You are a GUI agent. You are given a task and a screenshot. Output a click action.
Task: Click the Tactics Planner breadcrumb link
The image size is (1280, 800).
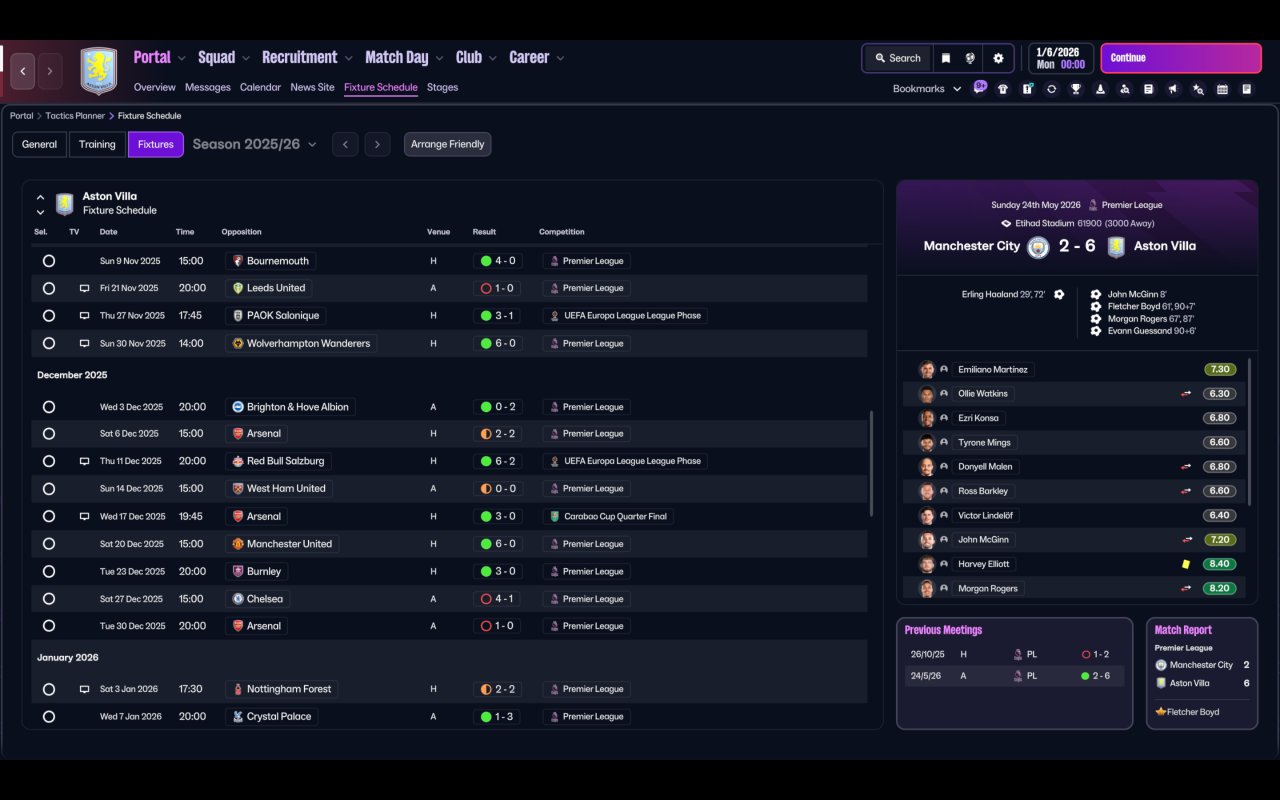point(75,116)
